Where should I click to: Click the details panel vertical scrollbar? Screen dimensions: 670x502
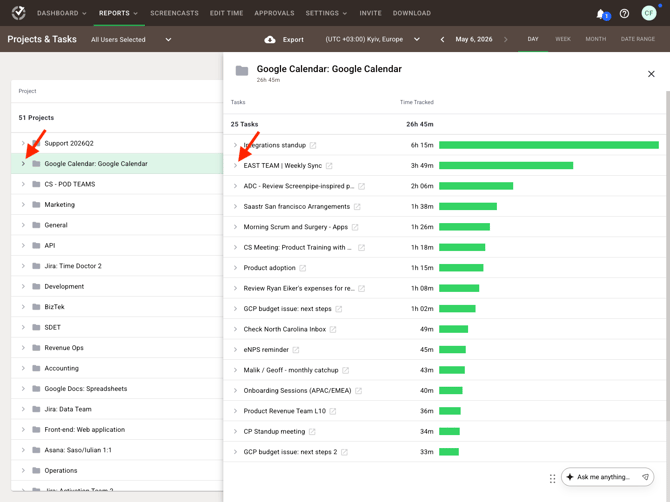pos(668,256)
